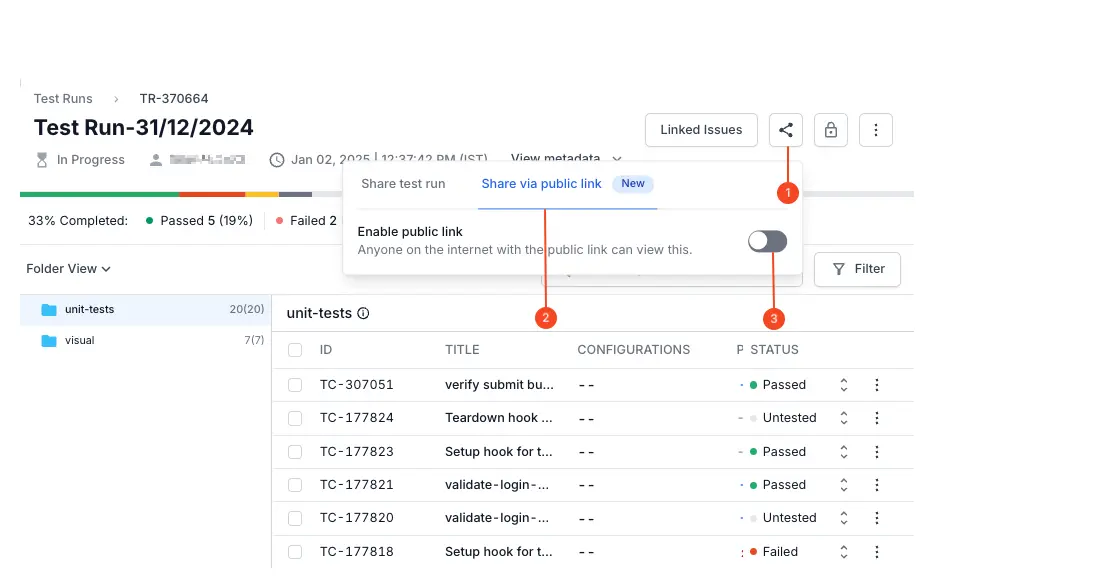
Task: Tick checkbox for TC-177824
Action: [x=295, y=418]
